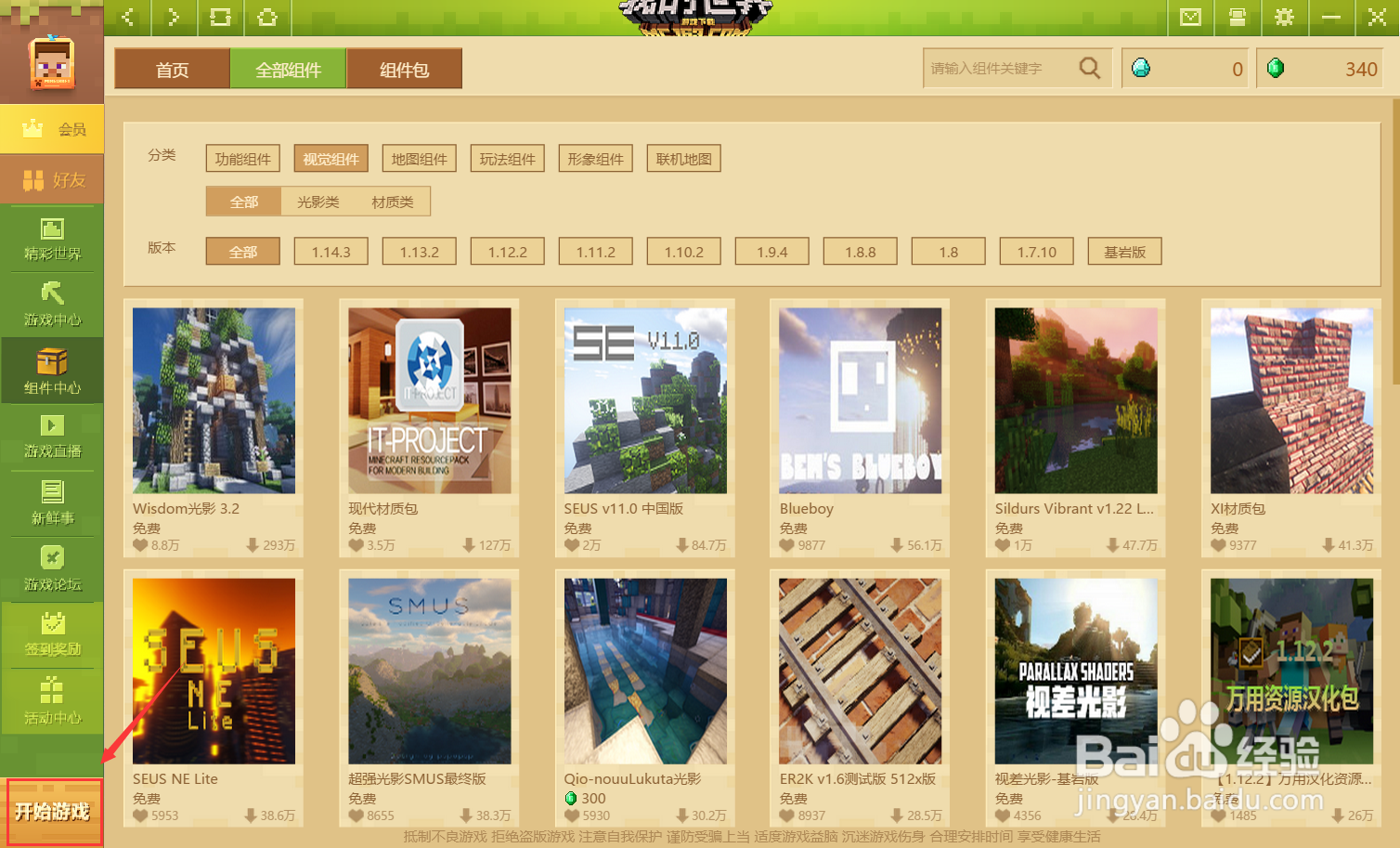Open 现代材质包 IT-Project thumbnail
This screenshot has width=1400, height=848.
click(430, 400)
